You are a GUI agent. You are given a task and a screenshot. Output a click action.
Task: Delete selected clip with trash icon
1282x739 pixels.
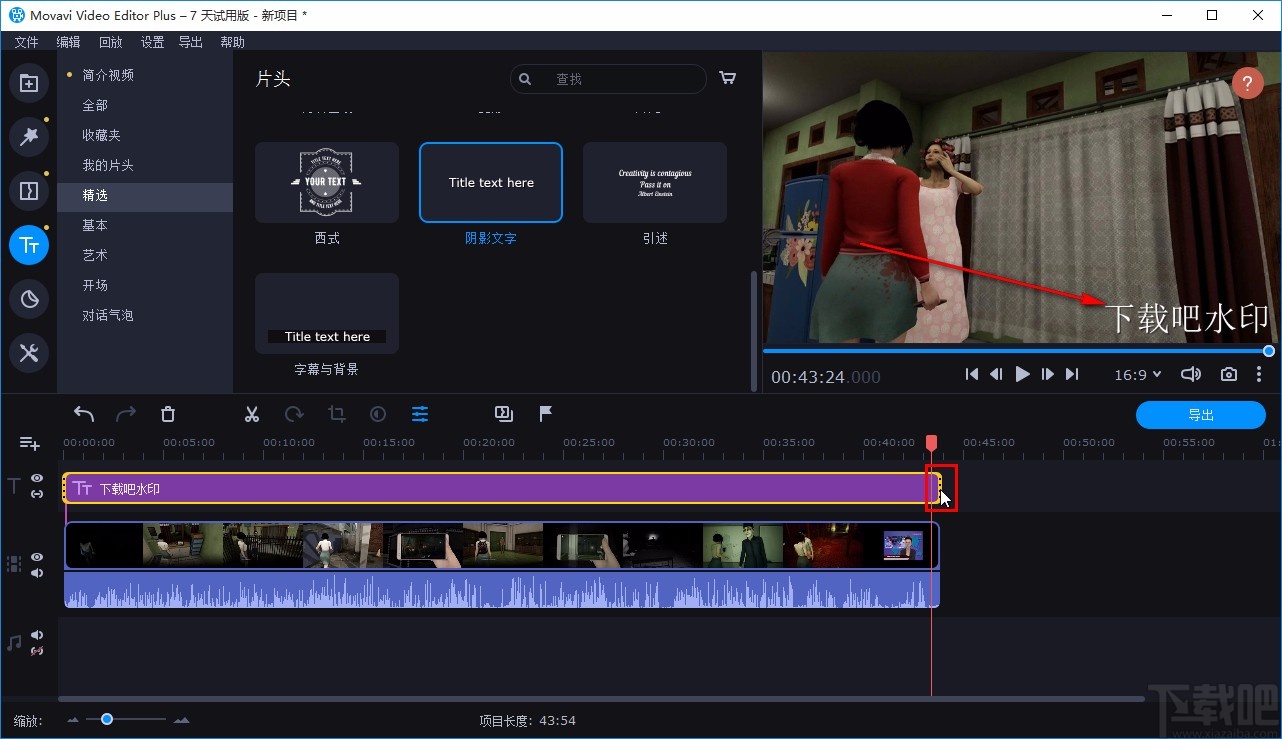tap(168, 414)
